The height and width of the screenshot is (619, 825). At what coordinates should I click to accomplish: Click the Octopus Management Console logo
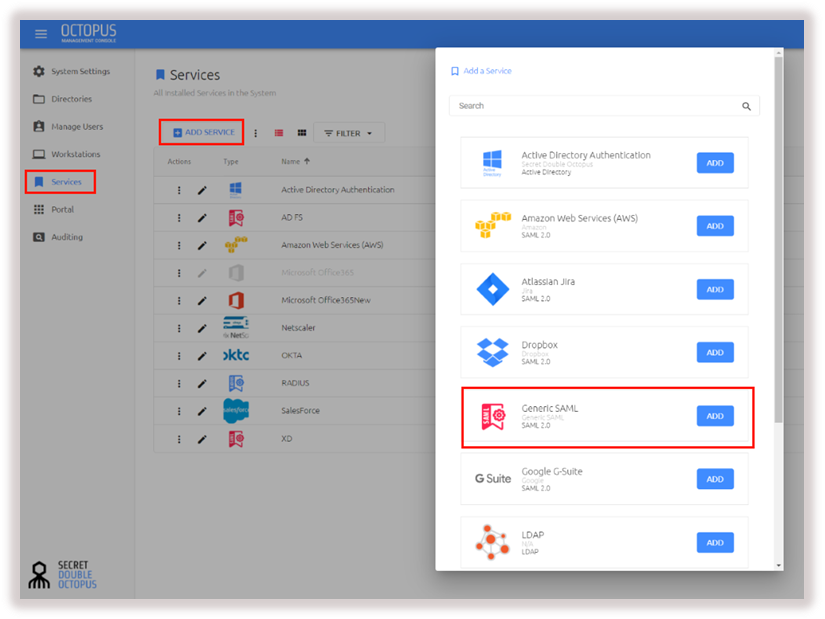pos(88,33)
